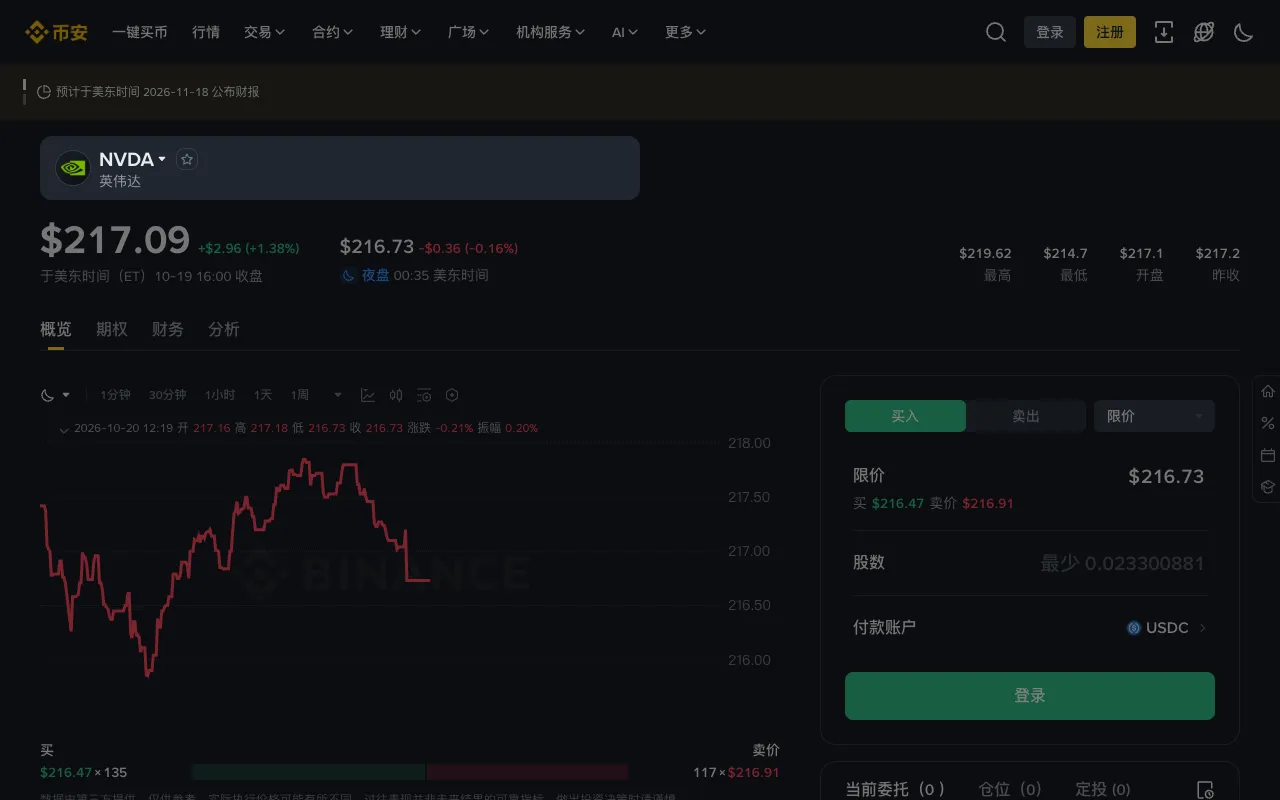Open the 交易 menu
The width and height of the screenshot is (1280, 800).
coord(264,32)
